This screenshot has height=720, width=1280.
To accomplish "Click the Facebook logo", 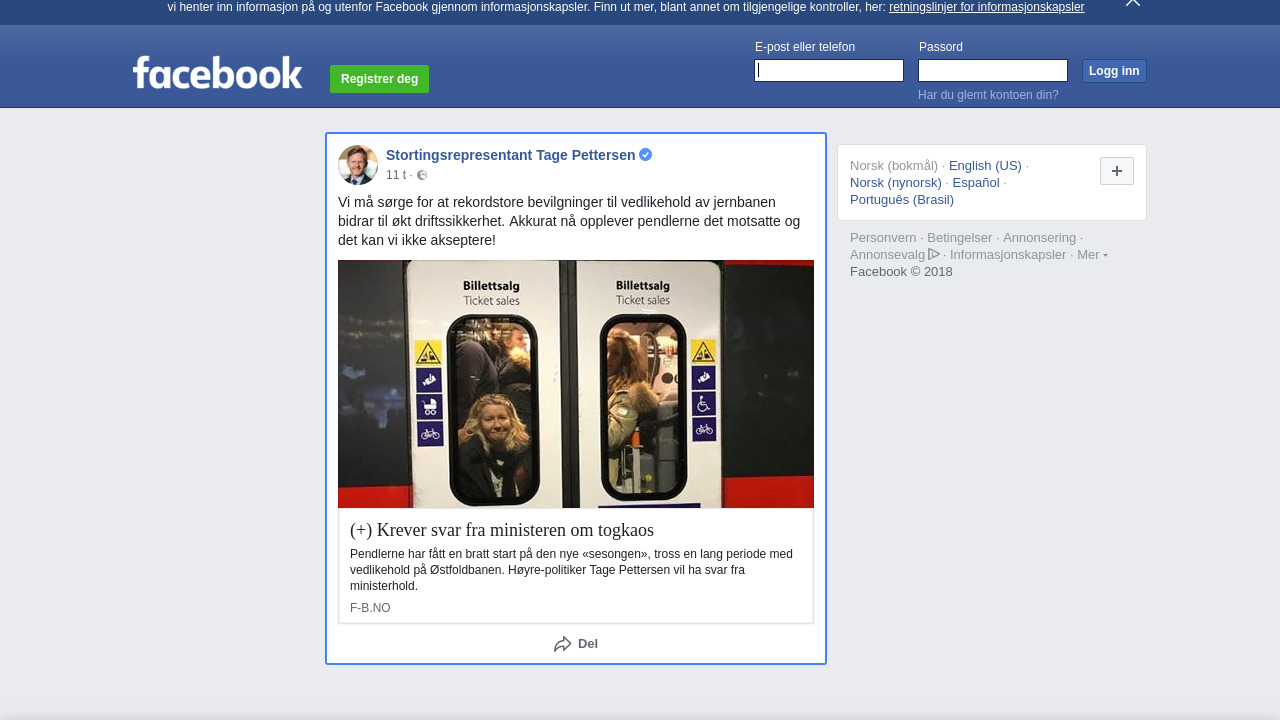I will click(217, 73).
